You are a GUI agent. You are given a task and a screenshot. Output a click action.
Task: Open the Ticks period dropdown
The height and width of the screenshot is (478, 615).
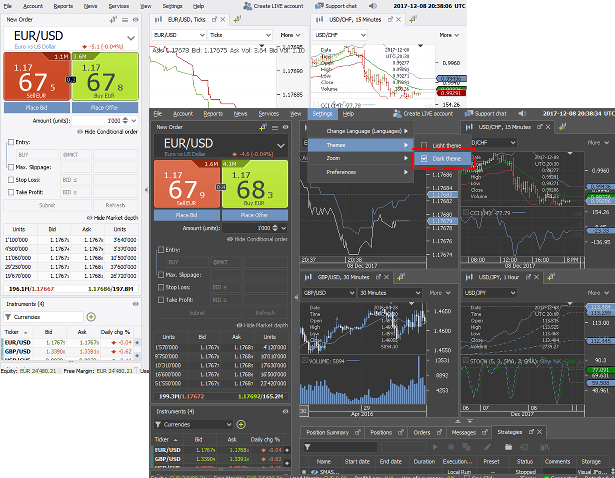pos(245,34)
